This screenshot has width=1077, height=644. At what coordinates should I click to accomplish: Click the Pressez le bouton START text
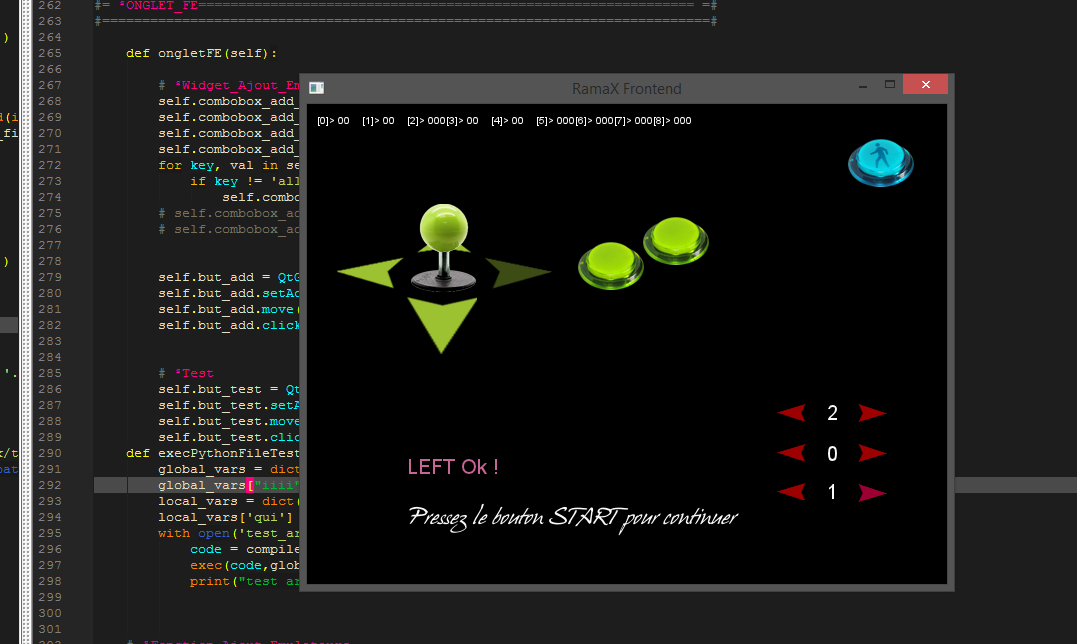[573, 518]
